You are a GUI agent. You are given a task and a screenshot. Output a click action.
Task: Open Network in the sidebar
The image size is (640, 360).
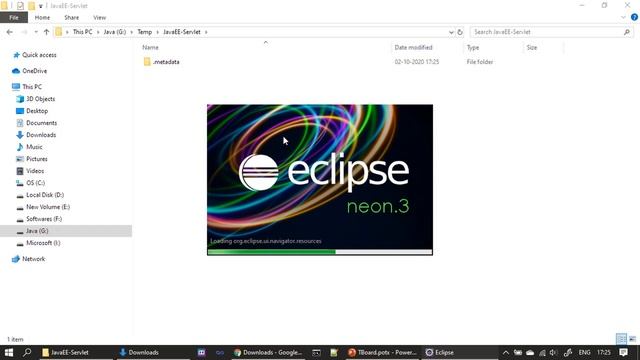pos(33,259)
